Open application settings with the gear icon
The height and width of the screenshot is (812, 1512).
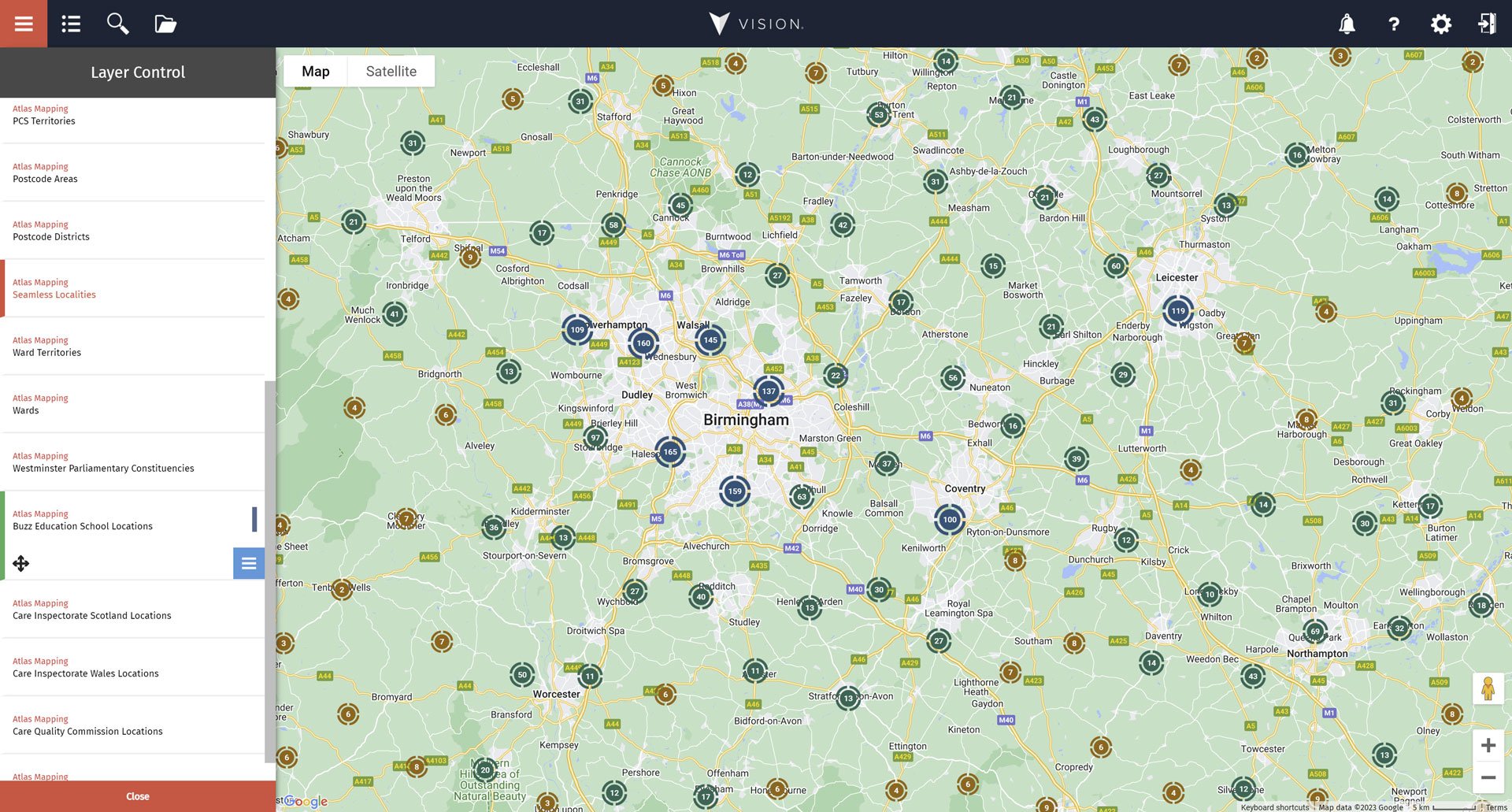(1441, 24)
